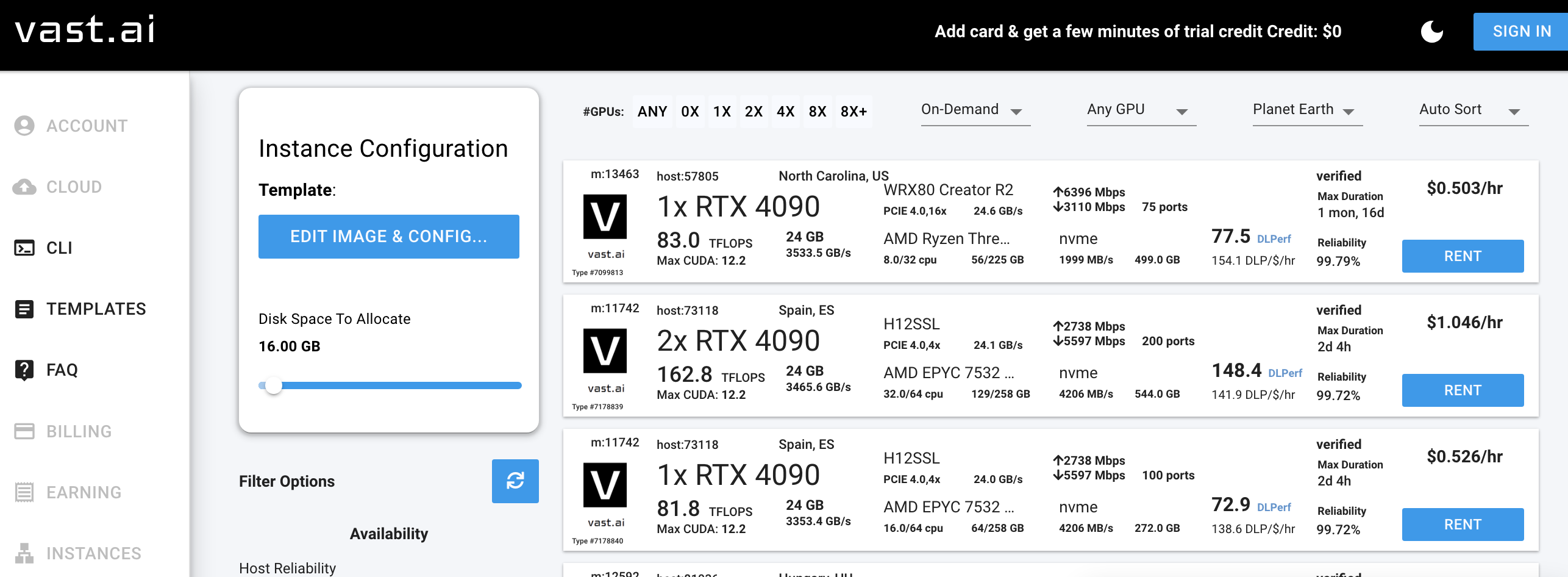Click 'host:57805' text

[x=688, y=176]
